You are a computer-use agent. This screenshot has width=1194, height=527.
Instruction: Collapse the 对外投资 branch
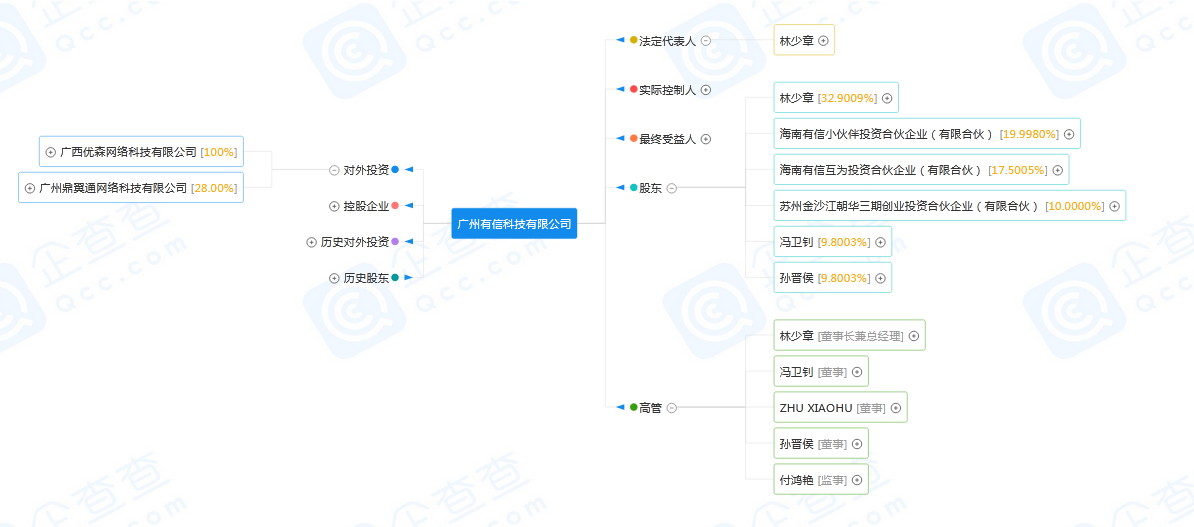pos(334,170)
